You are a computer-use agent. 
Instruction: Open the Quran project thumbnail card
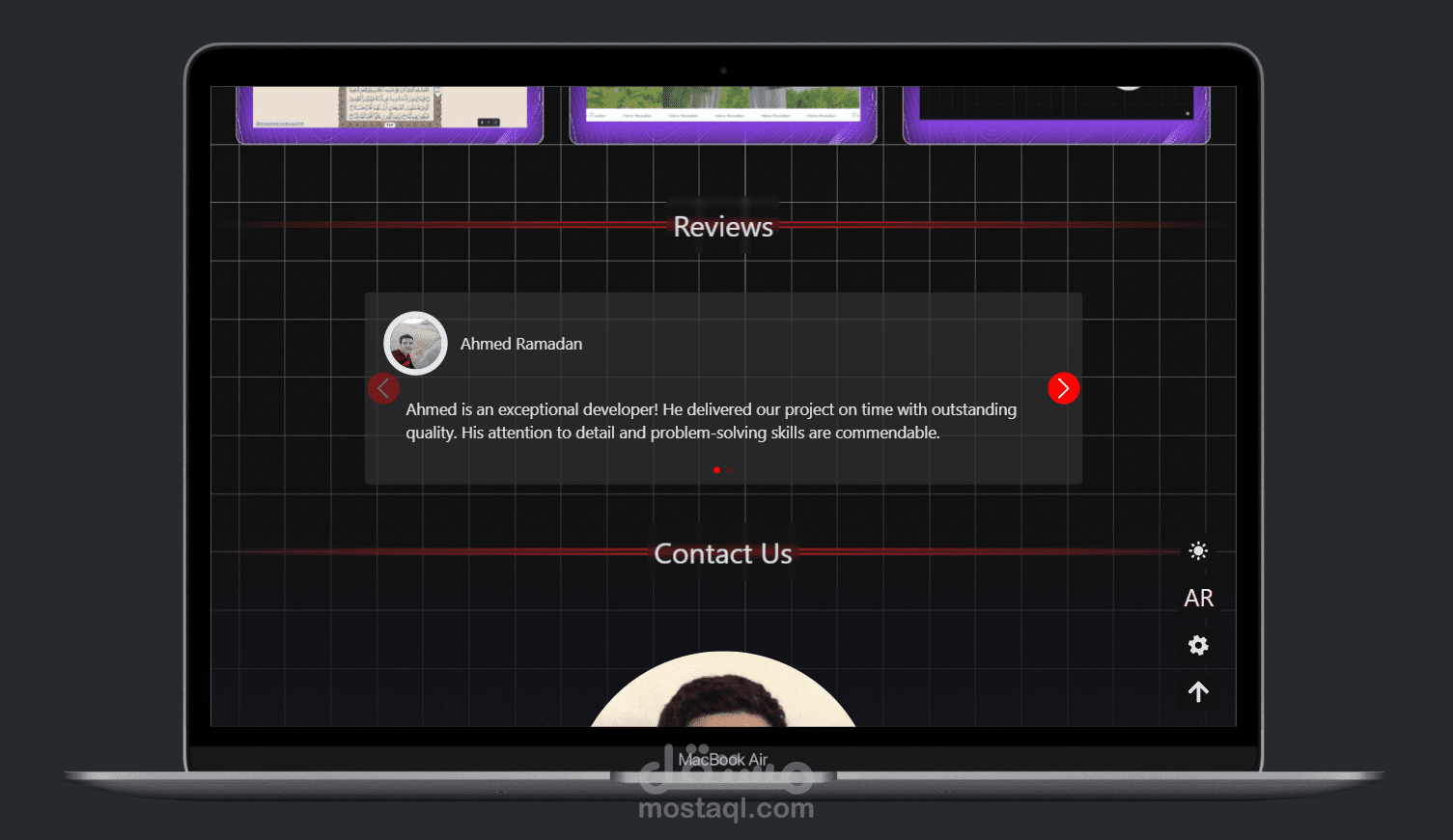[390, 115]
